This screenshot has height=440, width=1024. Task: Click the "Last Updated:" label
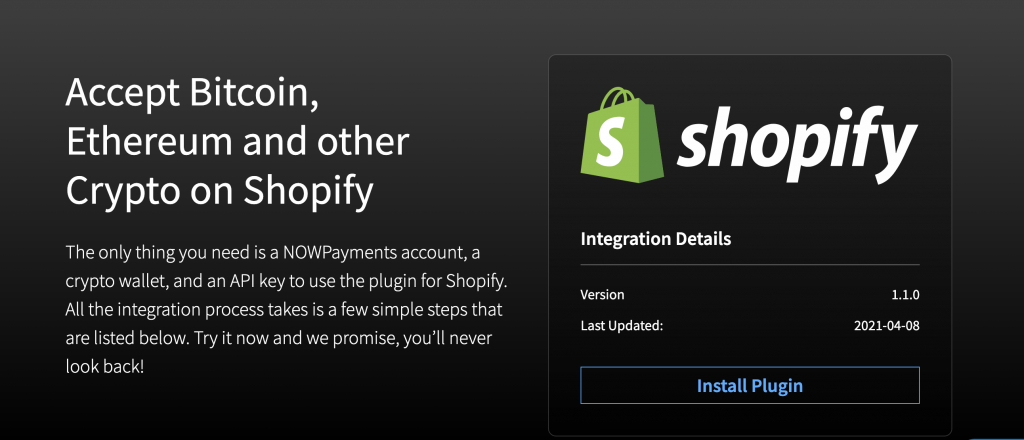tap(622, 326)
